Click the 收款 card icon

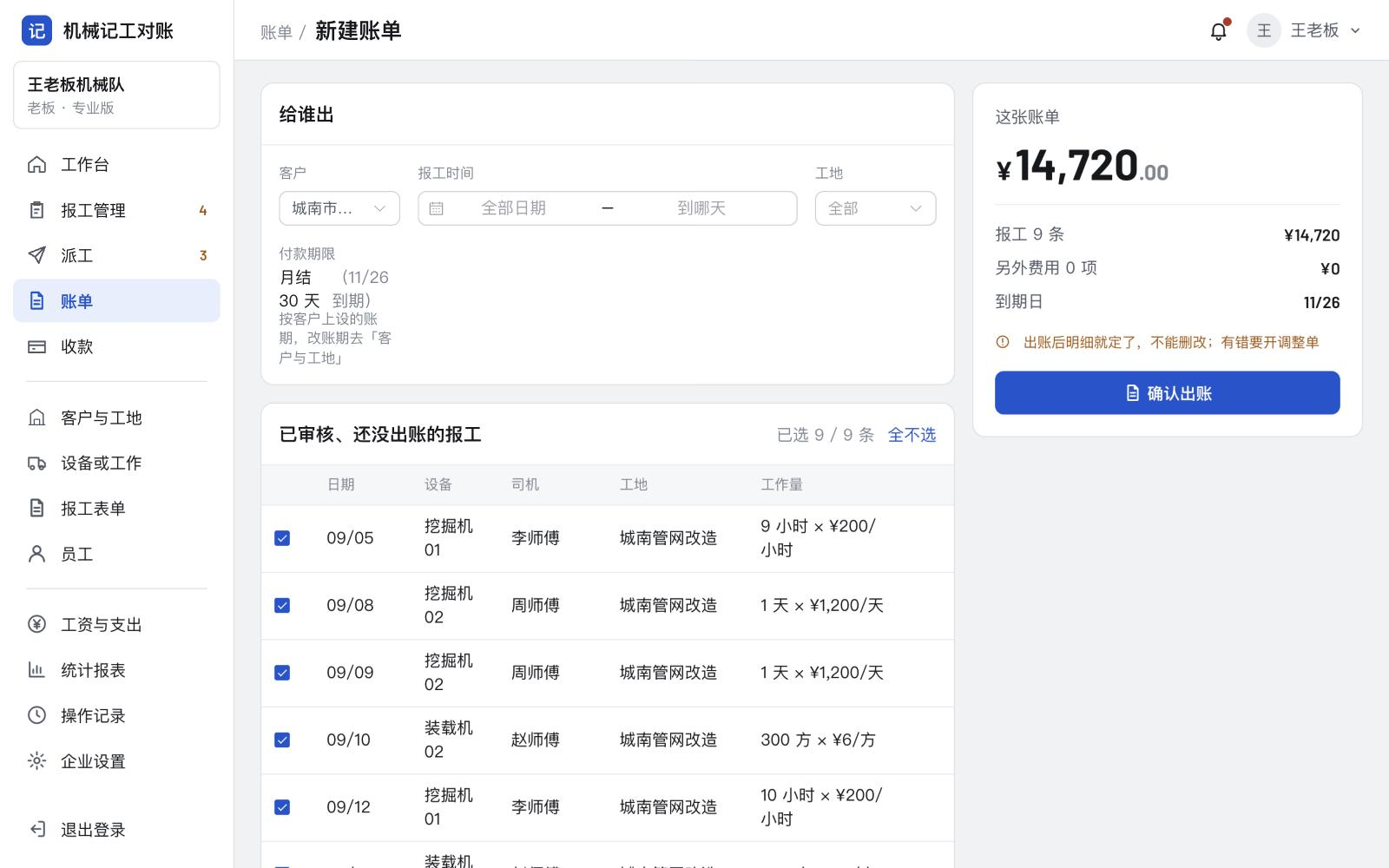click(36, 346)
